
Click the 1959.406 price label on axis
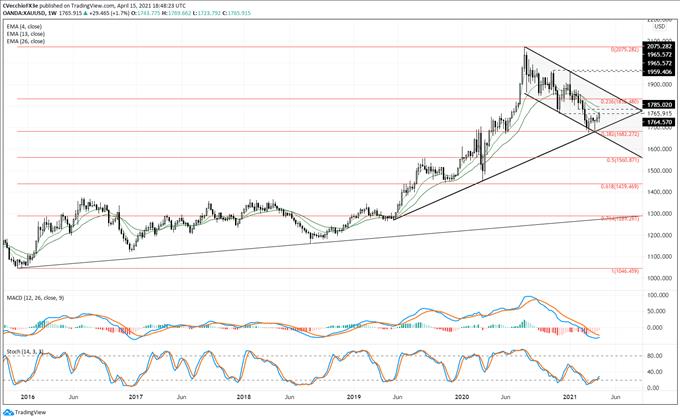click(x=657, y=72)
